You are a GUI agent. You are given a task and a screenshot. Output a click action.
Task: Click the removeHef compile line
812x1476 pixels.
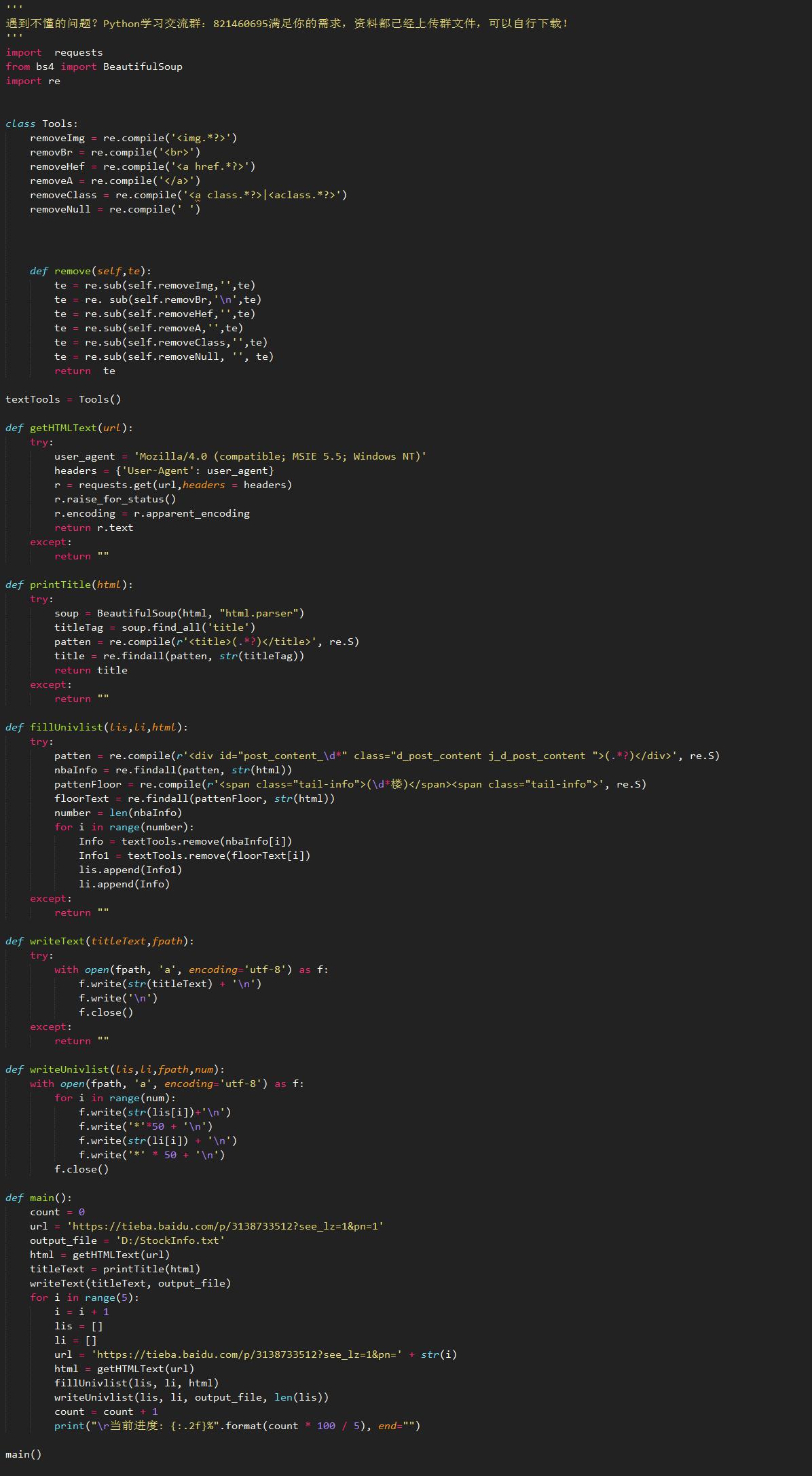pos(143,166)
